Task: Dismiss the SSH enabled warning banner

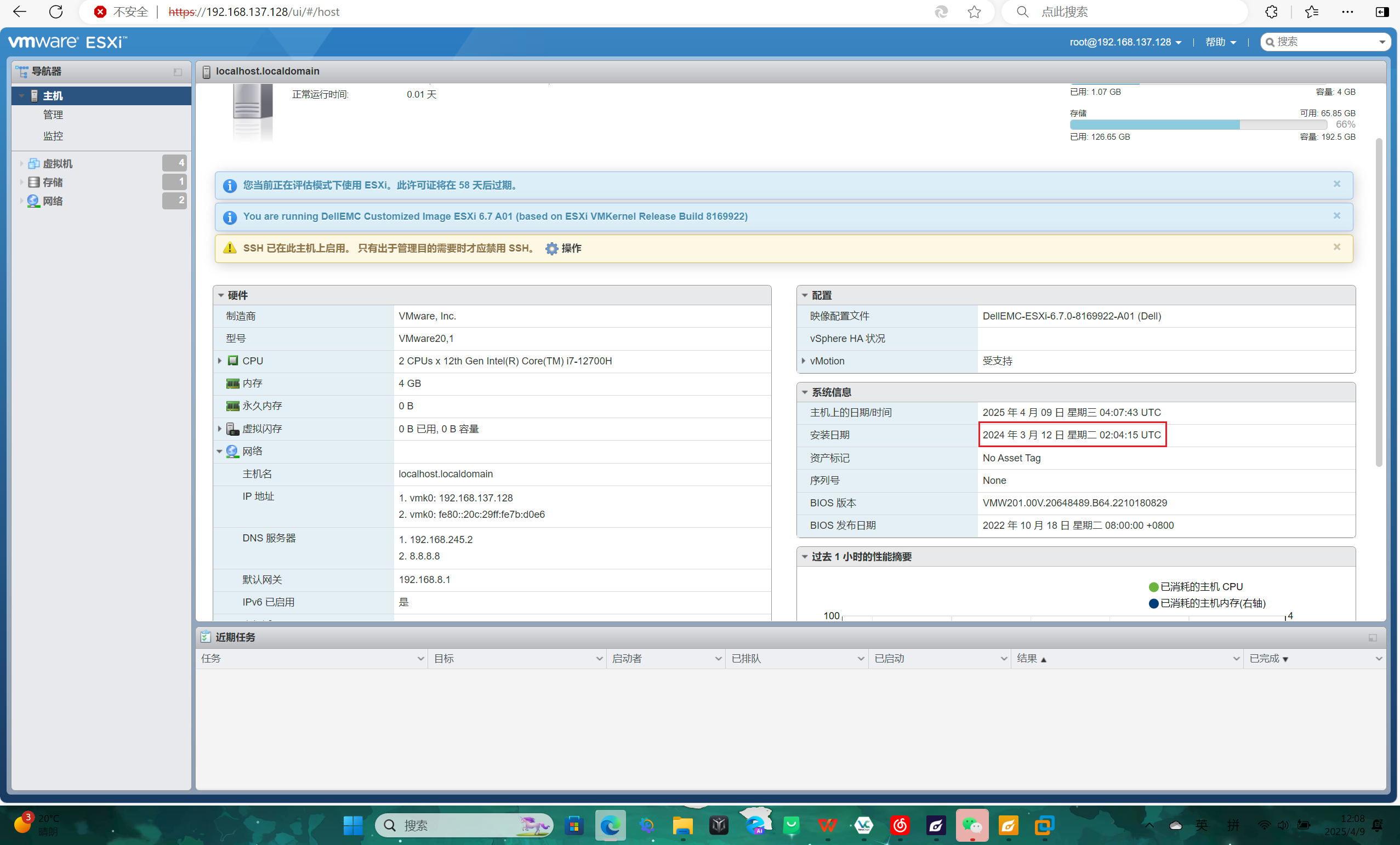Action: (1336, 247)
